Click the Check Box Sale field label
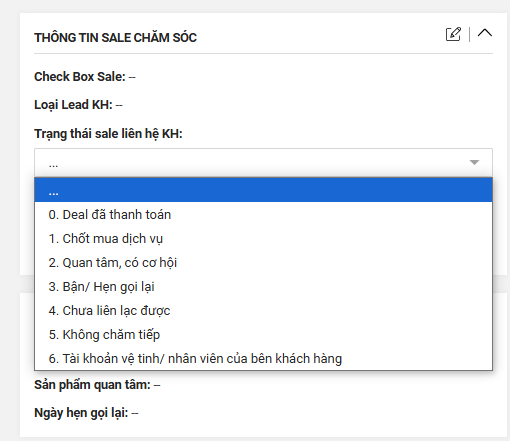Viewport: 510px width, 441px height. tap(80, 77)
